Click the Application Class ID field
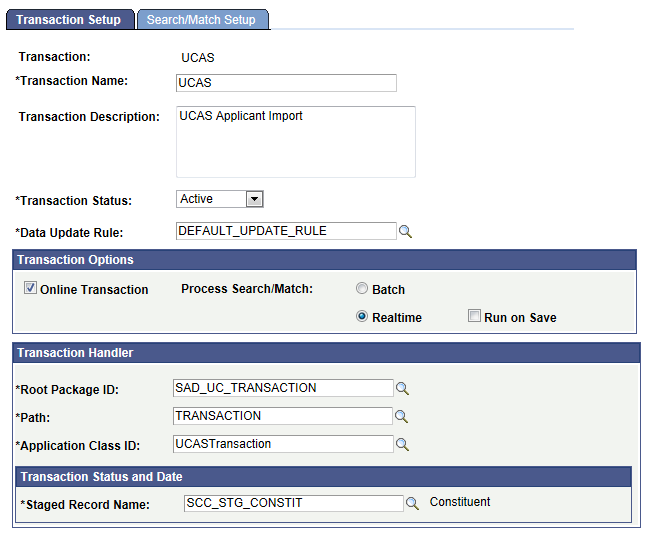The height and width of the screenshot is (533, 649). tap(284, 444)
